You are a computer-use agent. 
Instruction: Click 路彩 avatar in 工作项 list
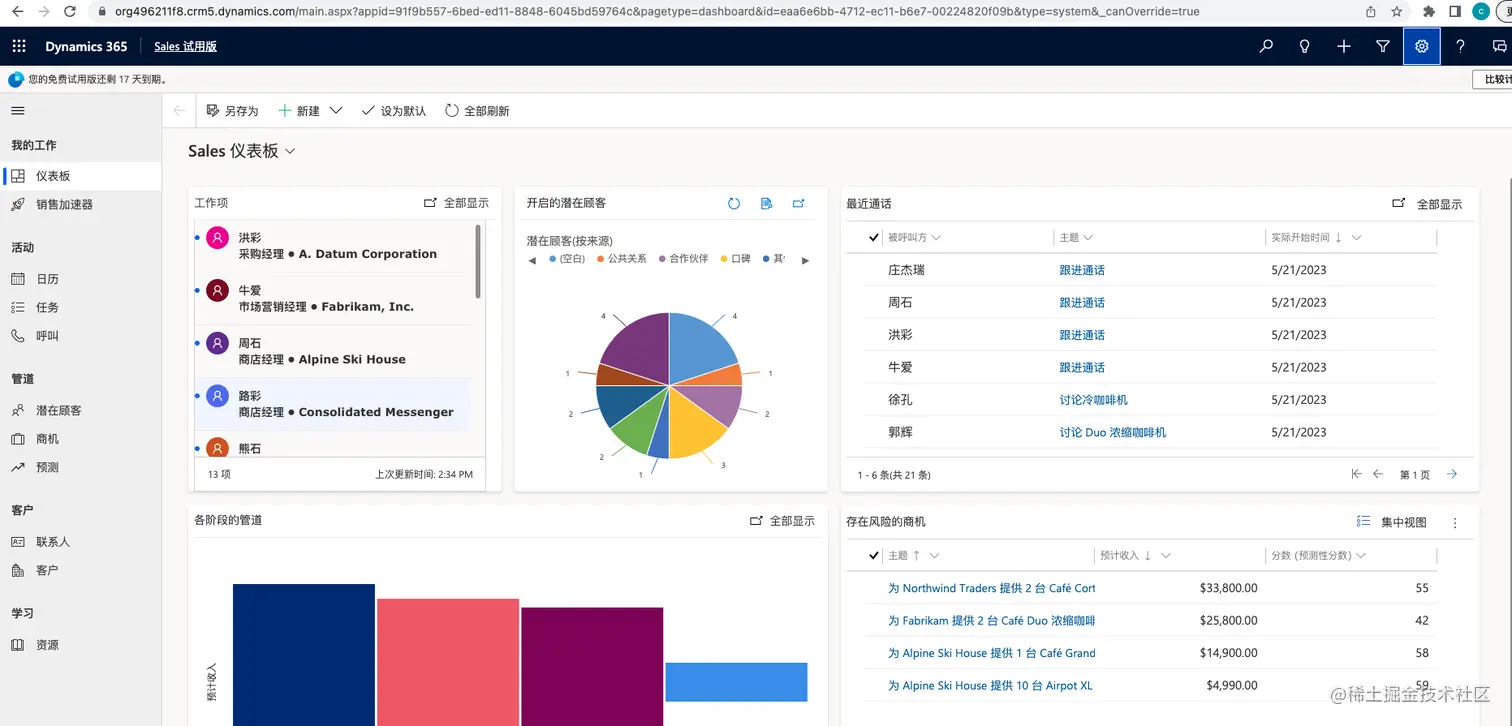point(218,396)
